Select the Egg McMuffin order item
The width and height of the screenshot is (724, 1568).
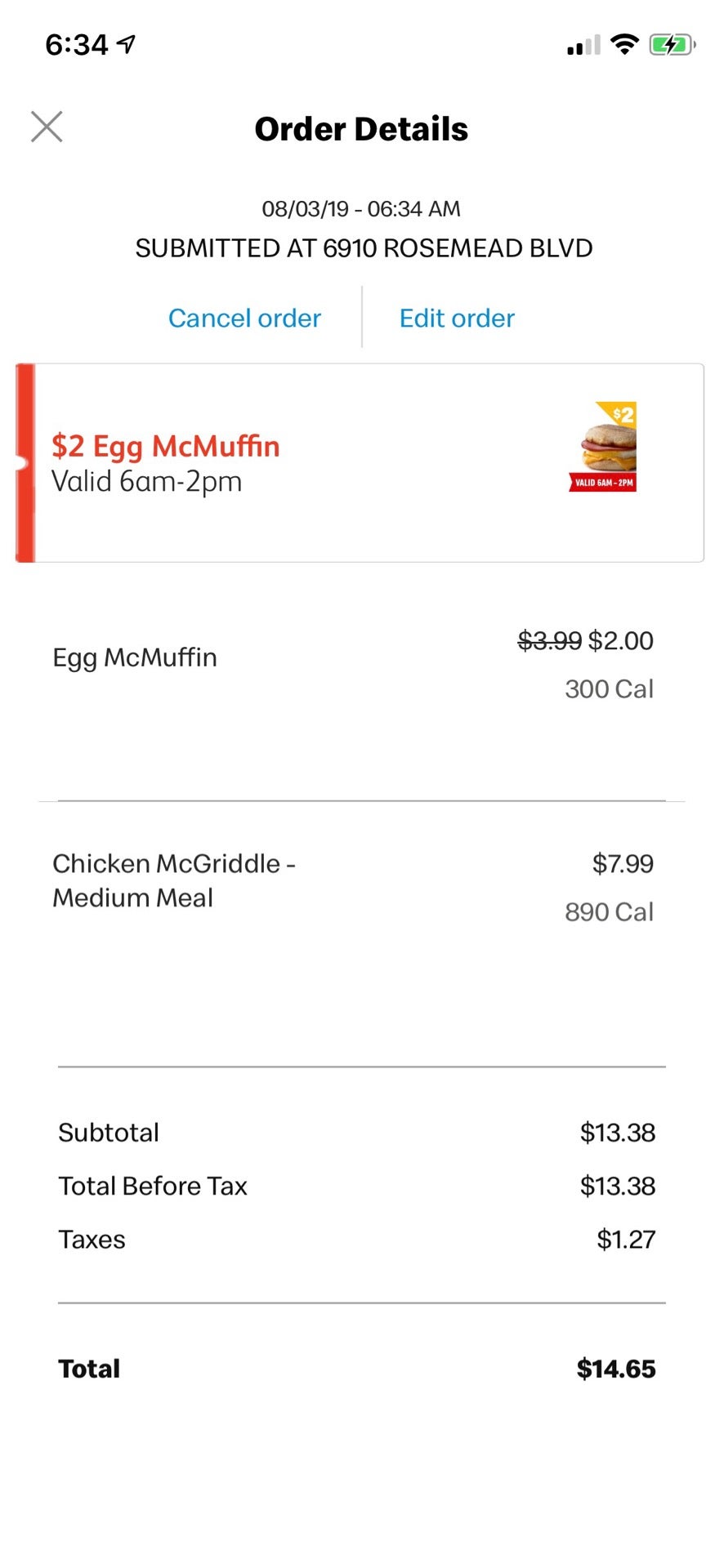tap(135, 657)
